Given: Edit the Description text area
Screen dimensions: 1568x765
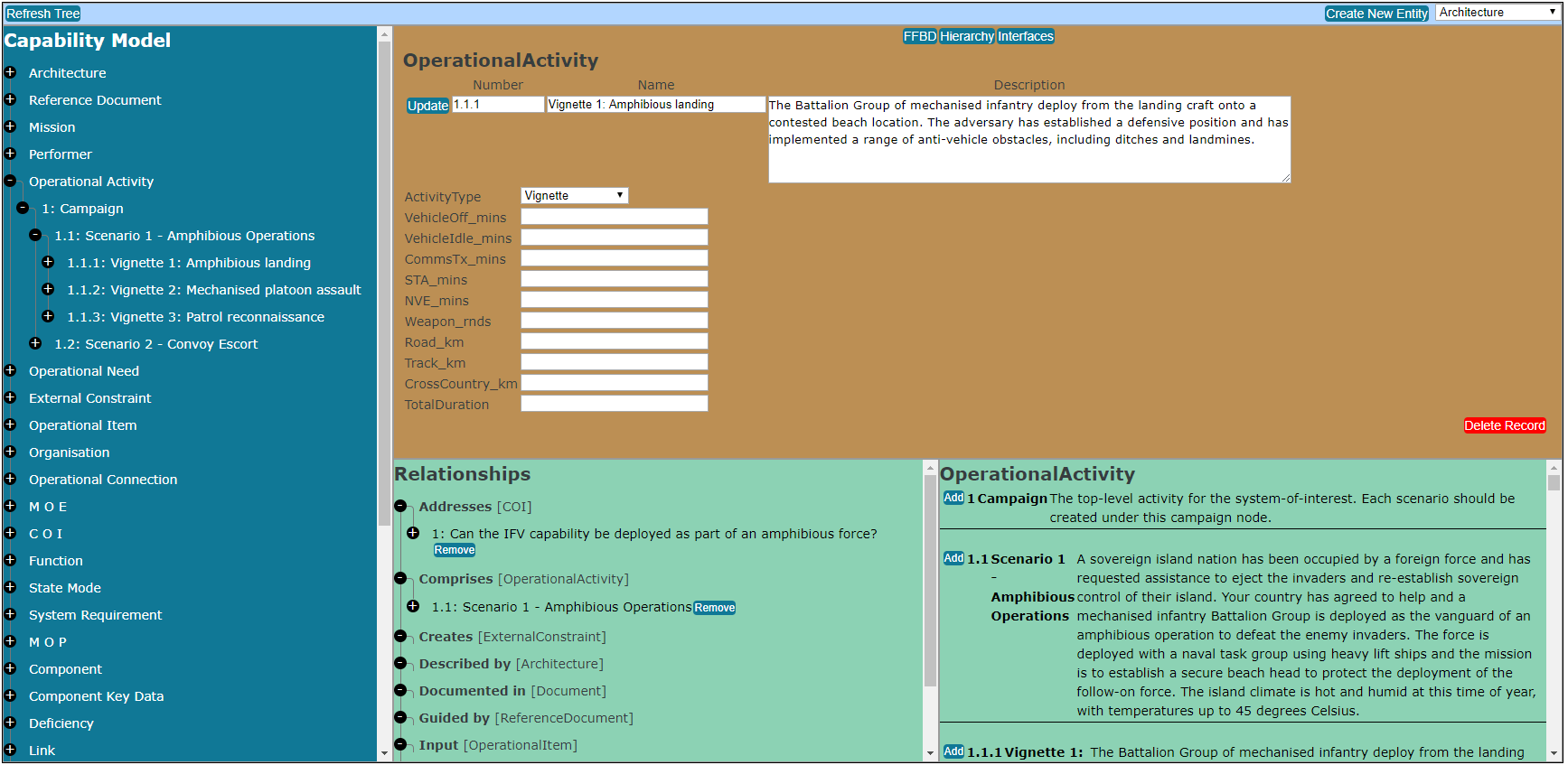Looking at the screenshot, I should pos(1029,139).
